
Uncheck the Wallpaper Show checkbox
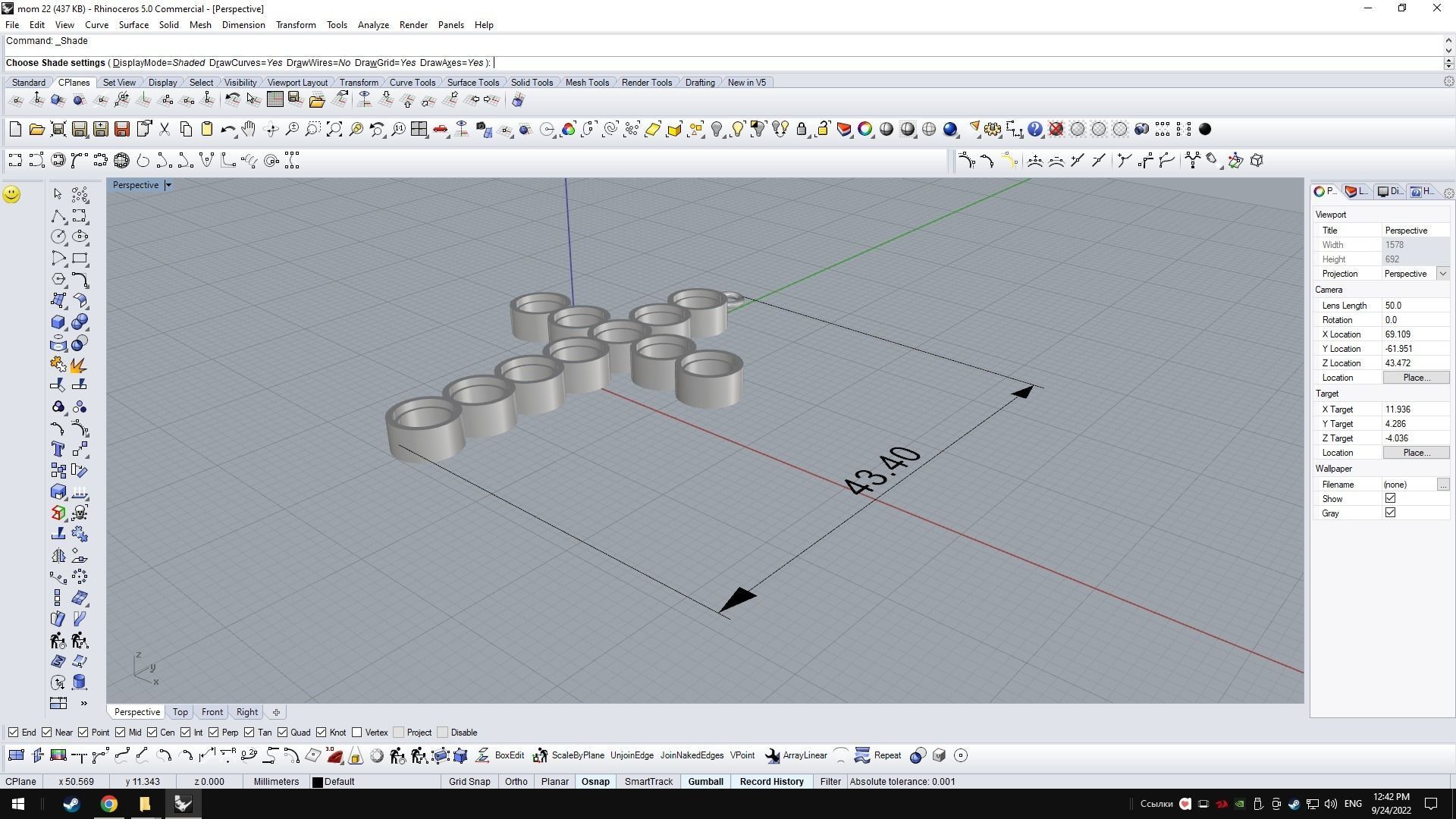pyautogui.click(x=1390, y=498)
